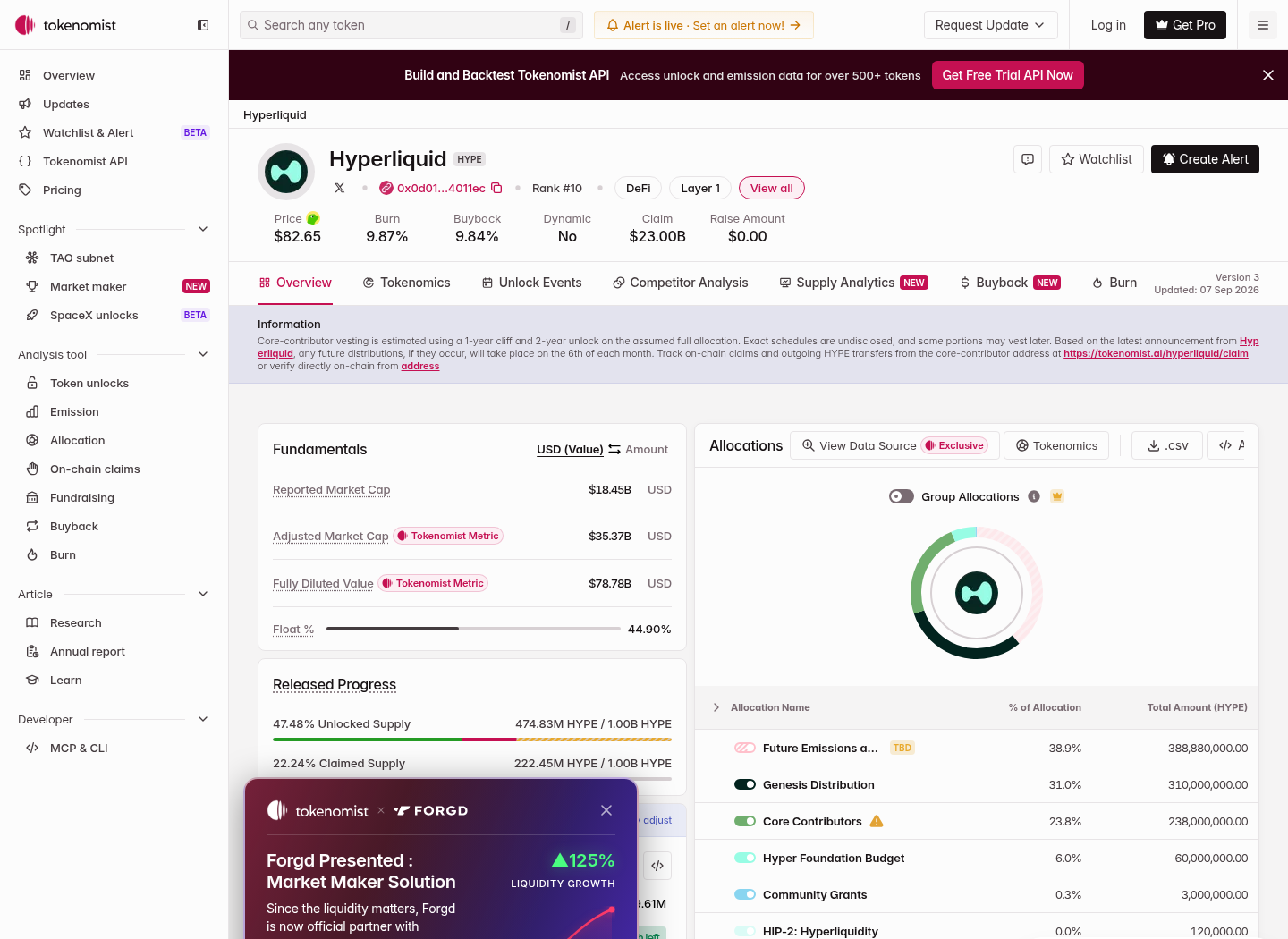
Task: Collapse the Analysis tool section
Action: [x=203, y=354]
